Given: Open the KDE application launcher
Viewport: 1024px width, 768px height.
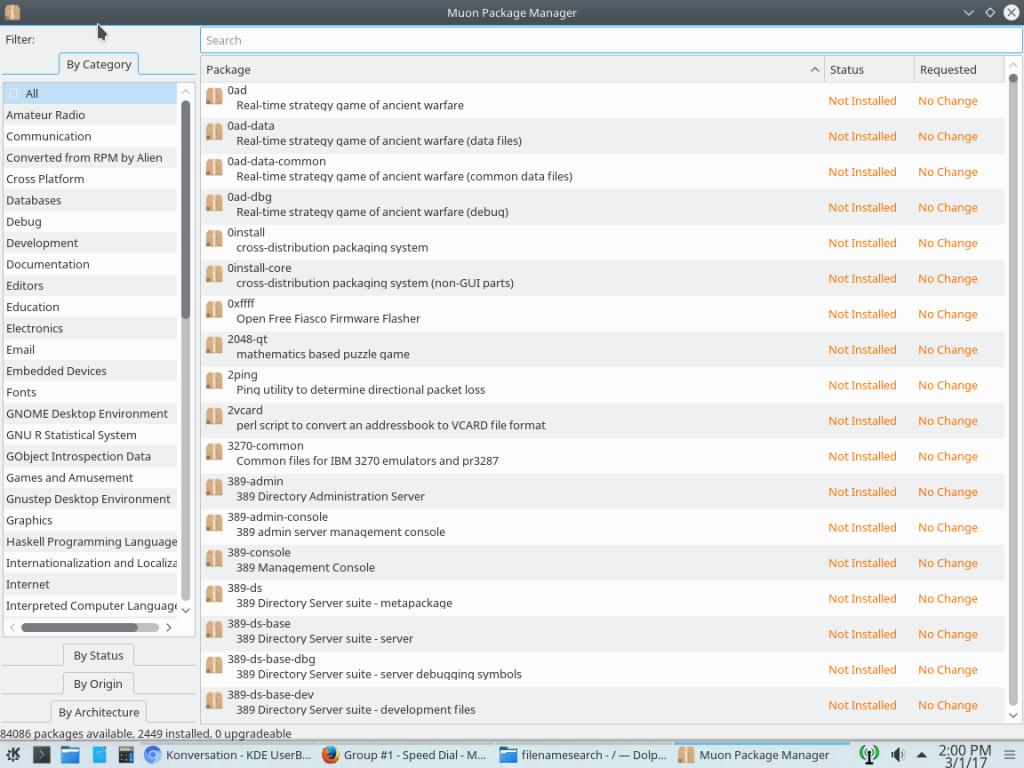Looking at the screenshot, I should (14, 755).
